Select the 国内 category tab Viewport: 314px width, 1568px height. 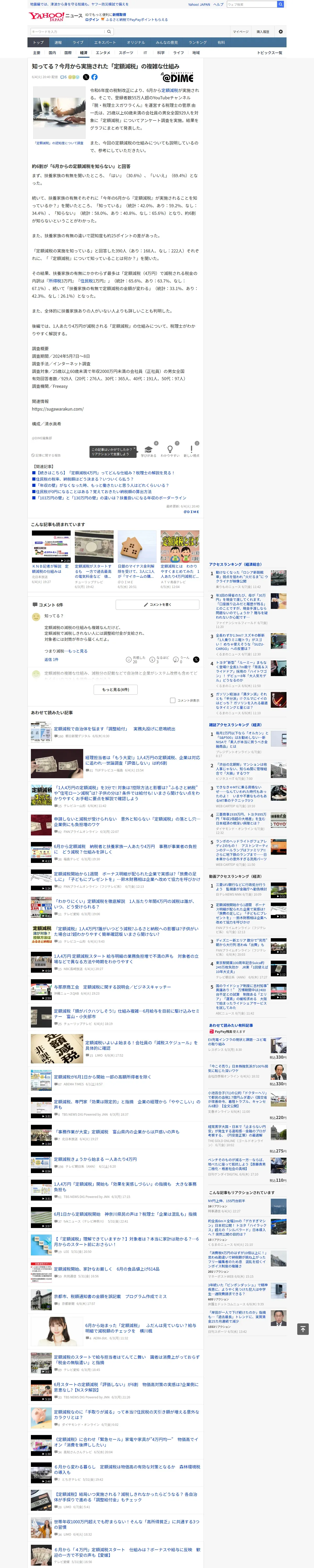pos(52,53)
